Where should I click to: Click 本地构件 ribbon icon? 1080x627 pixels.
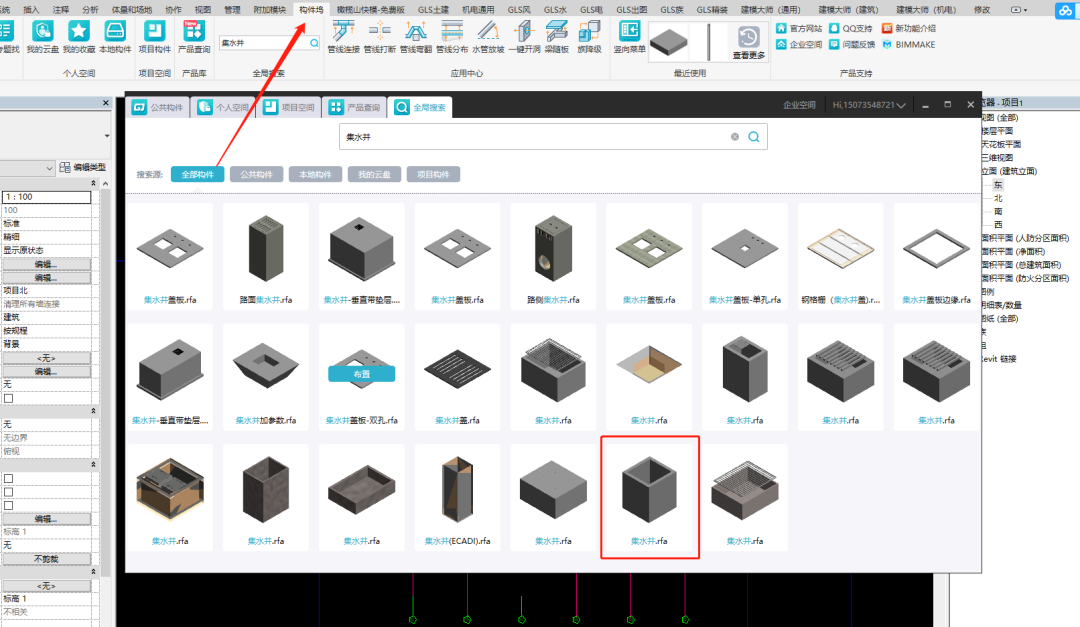coord(114,37)
